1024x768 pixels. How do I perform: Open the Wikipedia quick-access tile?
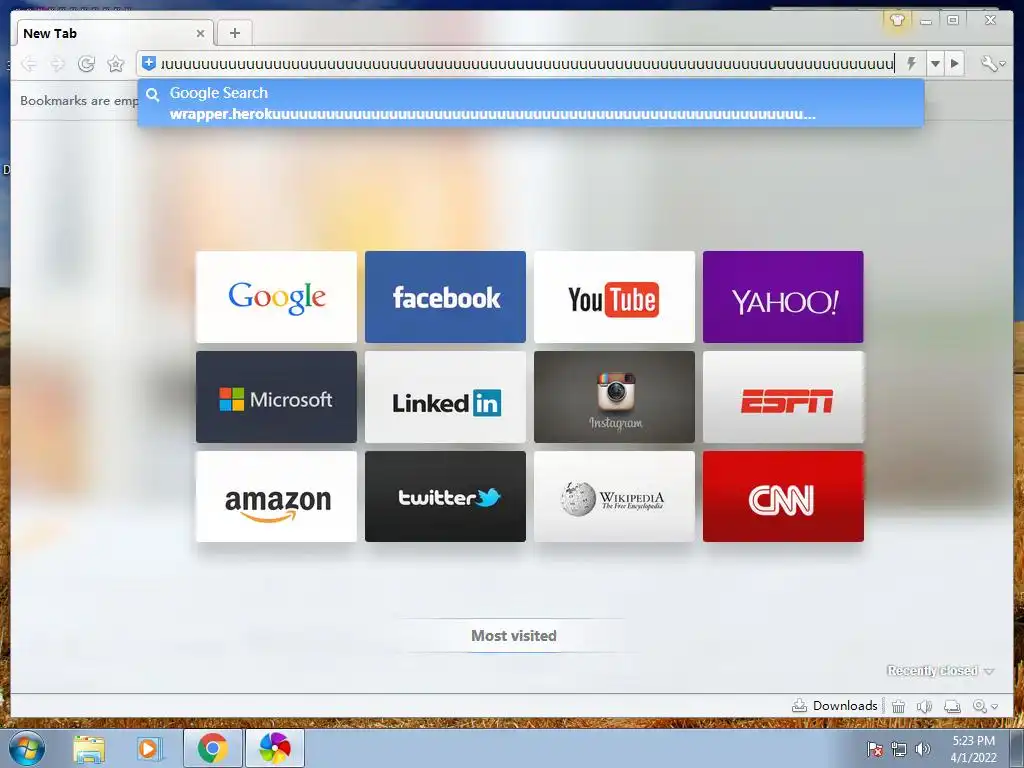coord(614,496)
